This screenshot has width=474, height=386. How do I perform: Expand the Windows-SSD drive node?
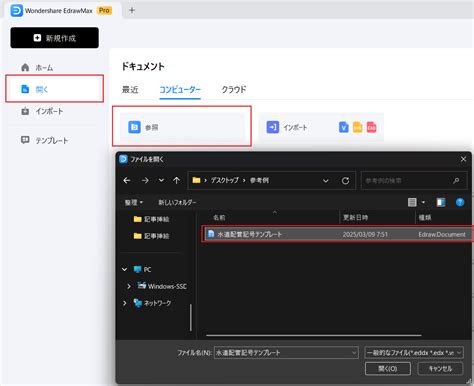point(129,286)
